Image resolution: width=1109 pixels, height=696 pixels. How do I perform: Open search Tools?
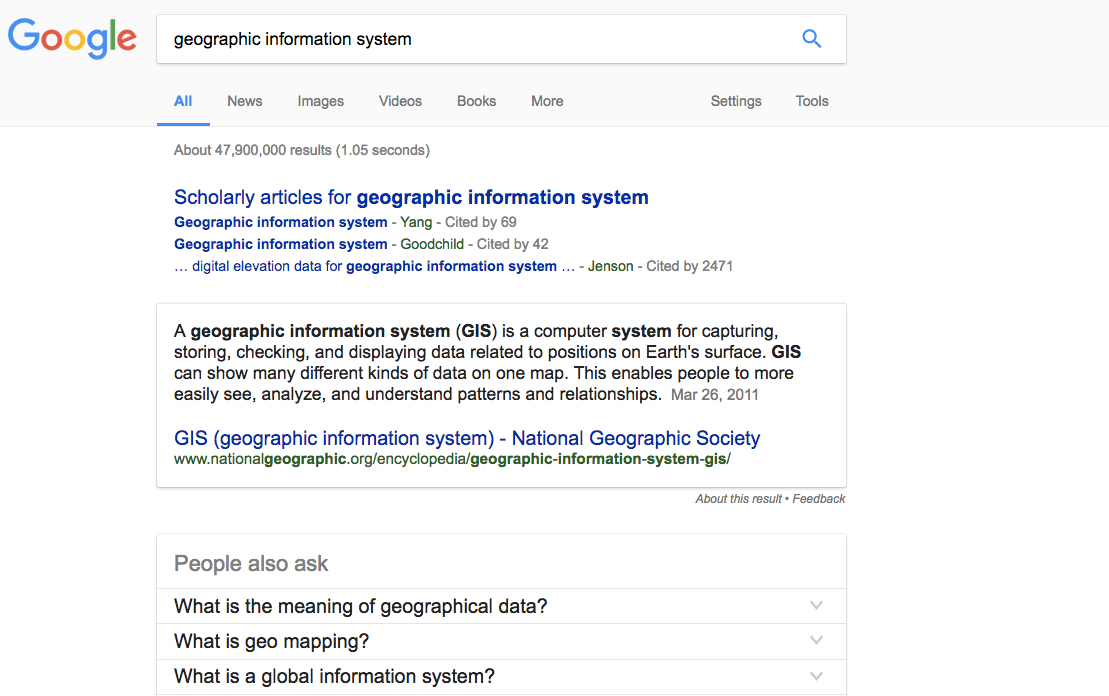click(812, 101)
